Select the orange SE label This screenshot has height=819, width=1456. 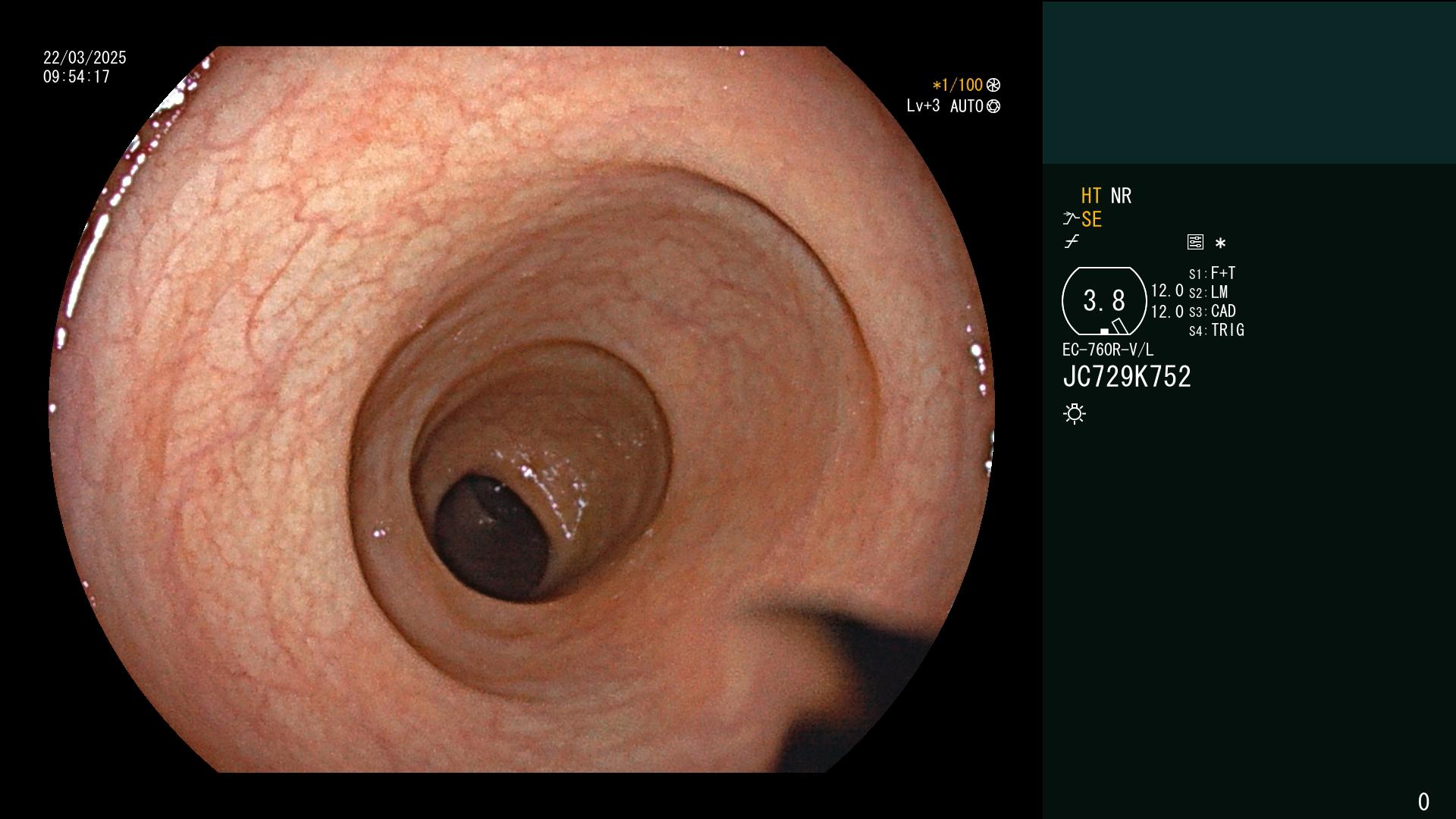click(x=1091, y=219)
